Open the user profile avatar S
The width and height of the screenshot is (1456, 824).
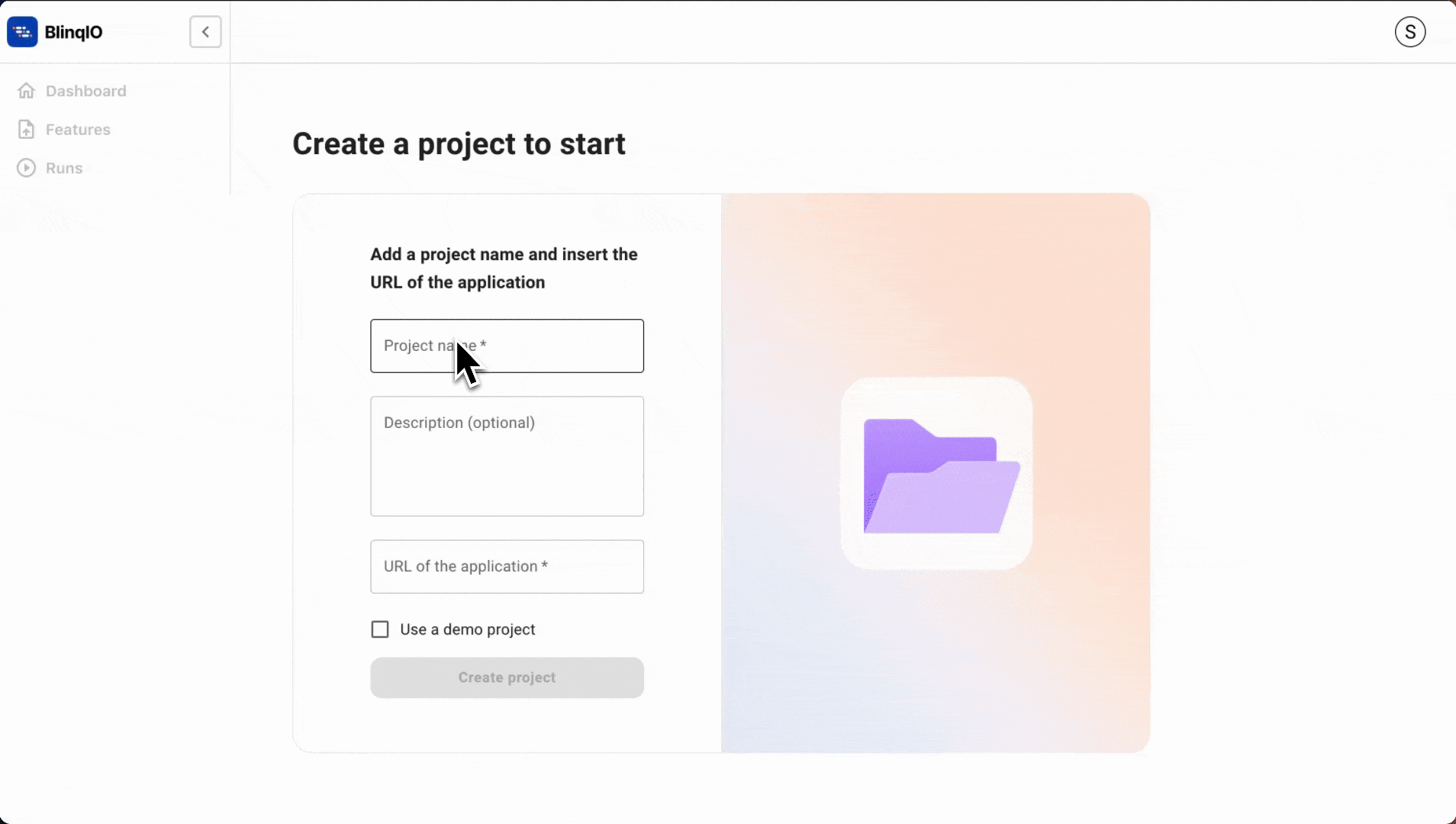coord(1409,32)
